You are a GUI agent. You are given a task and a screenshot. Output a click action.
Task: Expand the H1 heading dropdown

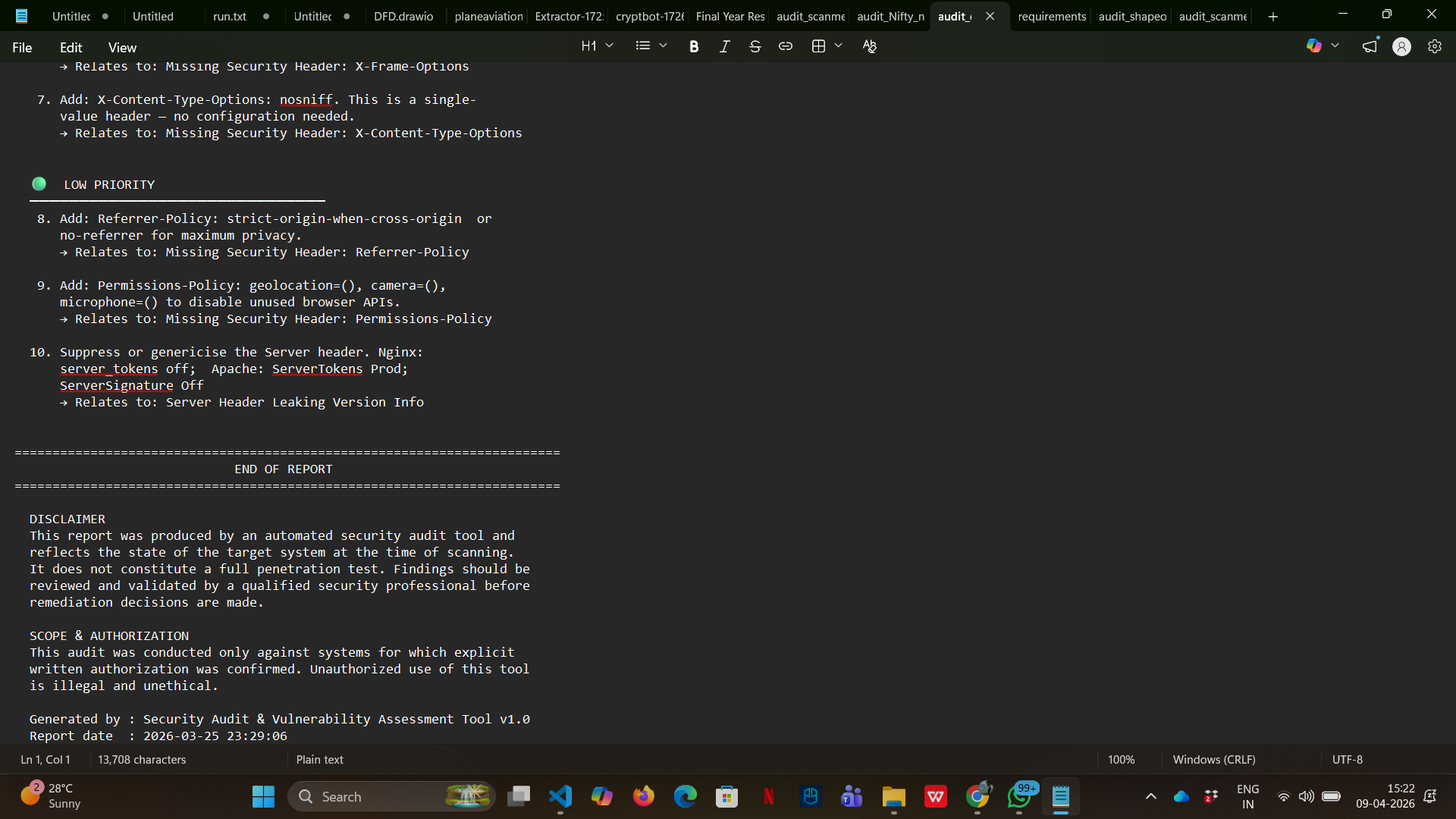(597, 46)
